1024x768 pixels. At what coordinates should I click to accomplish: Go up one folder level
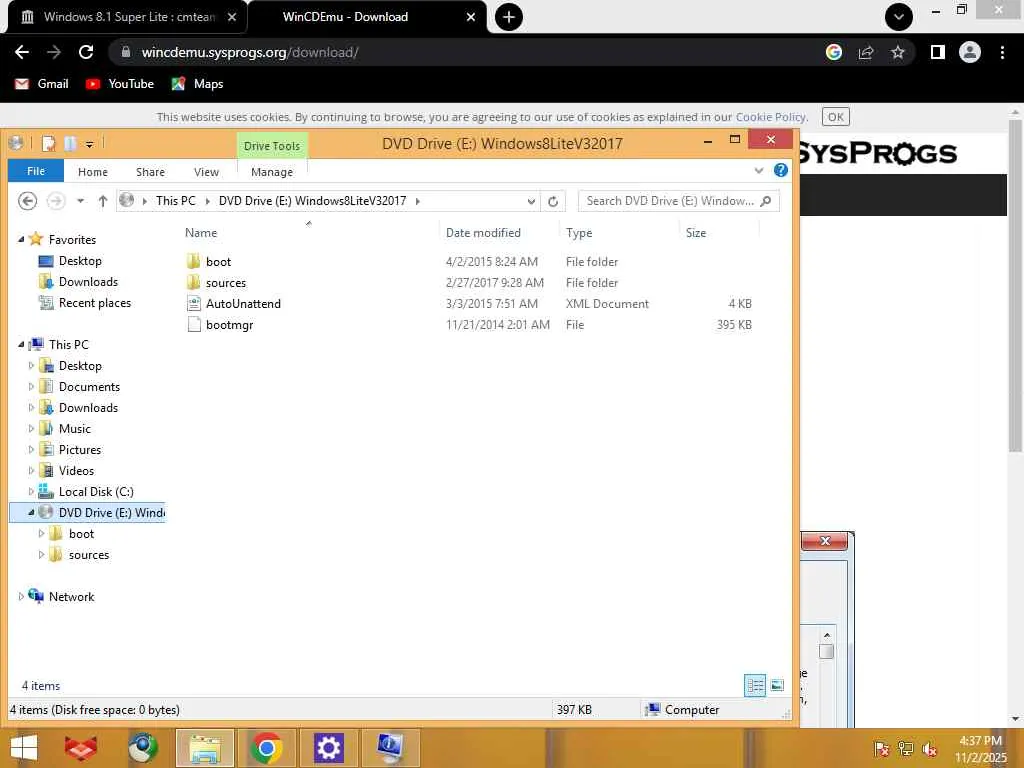103,201
